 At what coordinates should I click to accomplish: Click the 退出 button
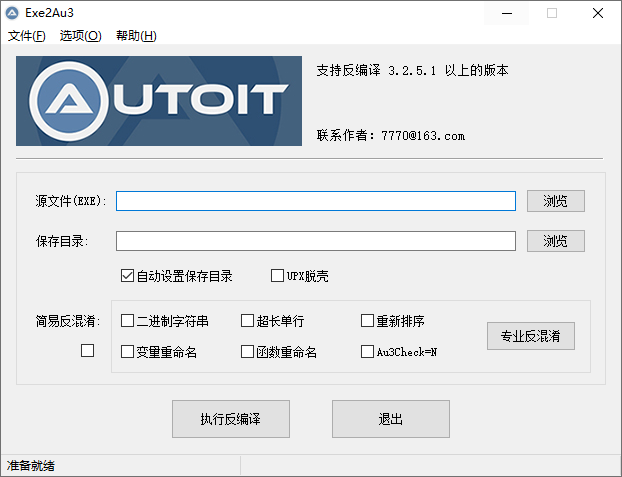point(391,419)
